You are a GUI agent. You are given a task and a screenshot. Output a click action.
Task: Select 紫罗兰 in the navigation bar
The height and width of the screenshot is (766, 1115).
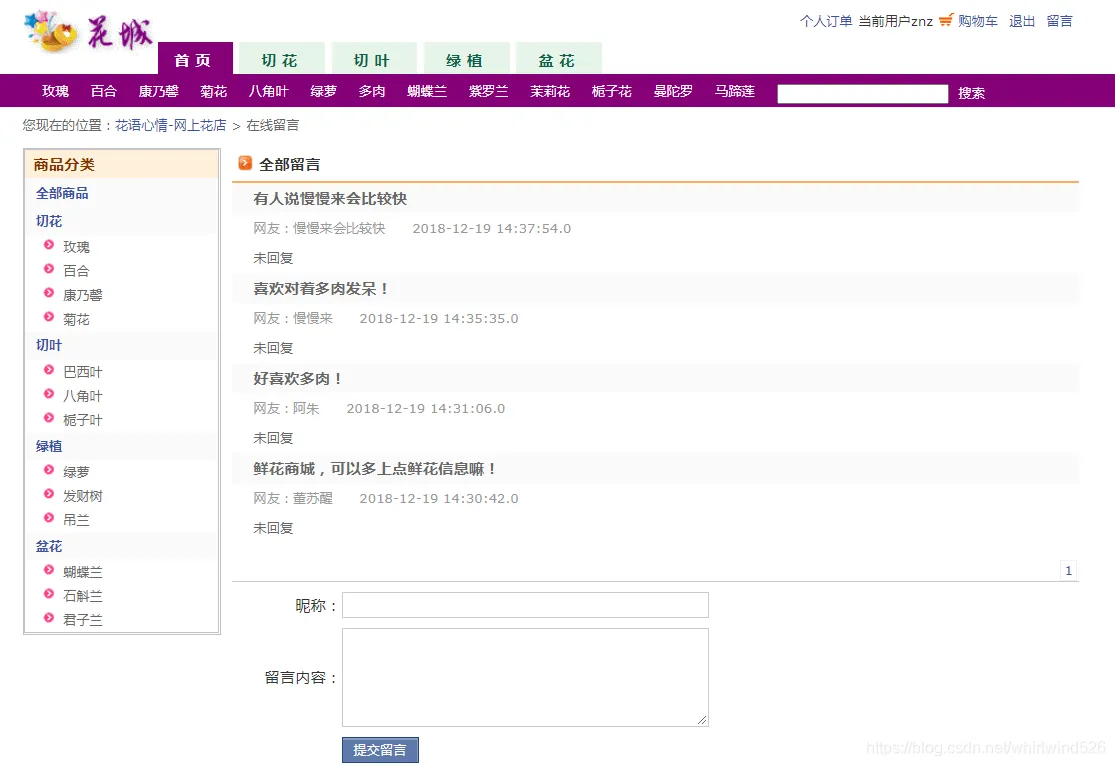489,91
